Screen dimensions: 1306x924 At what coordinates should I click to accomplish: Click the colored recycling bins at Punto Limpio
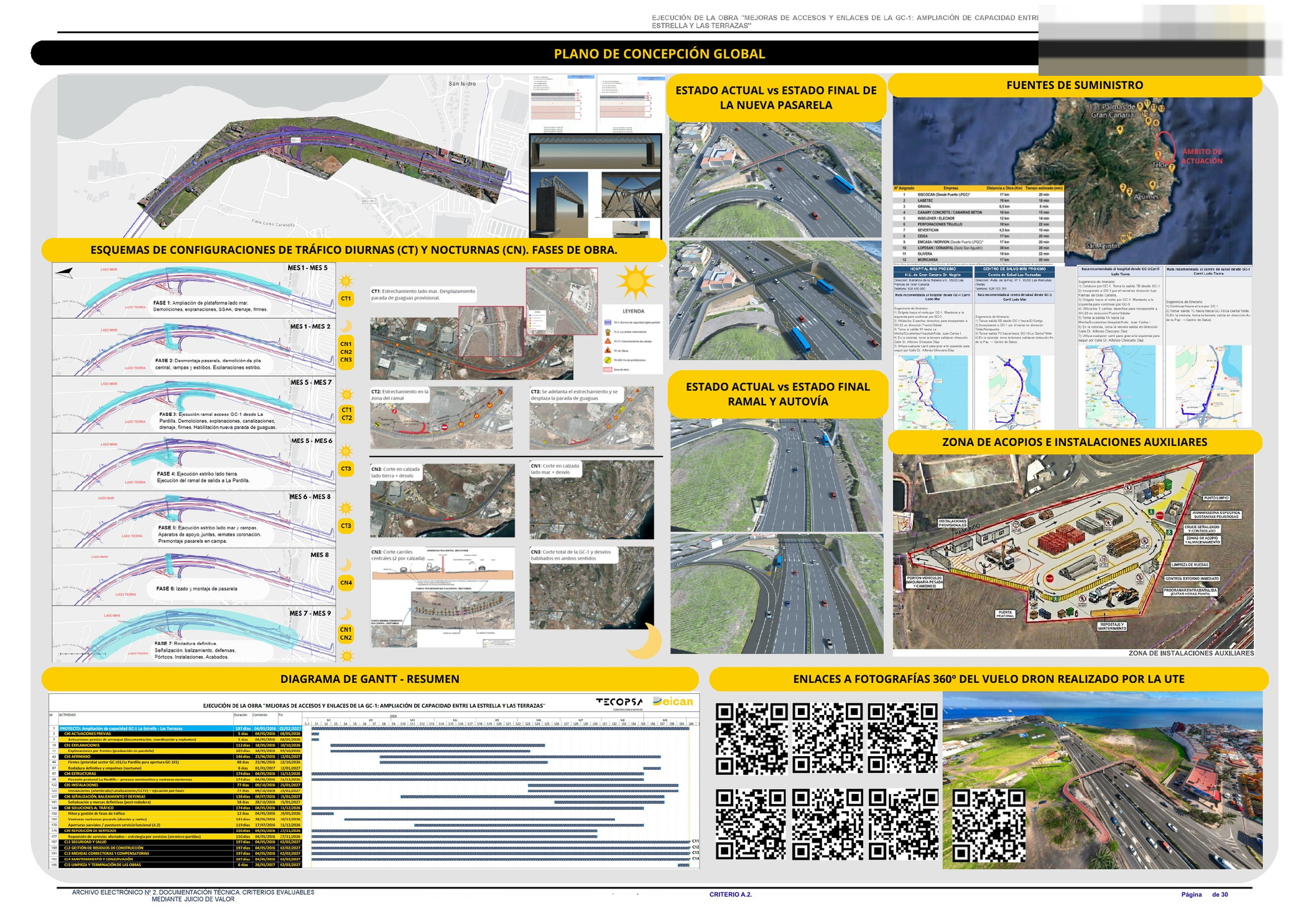1155,489
